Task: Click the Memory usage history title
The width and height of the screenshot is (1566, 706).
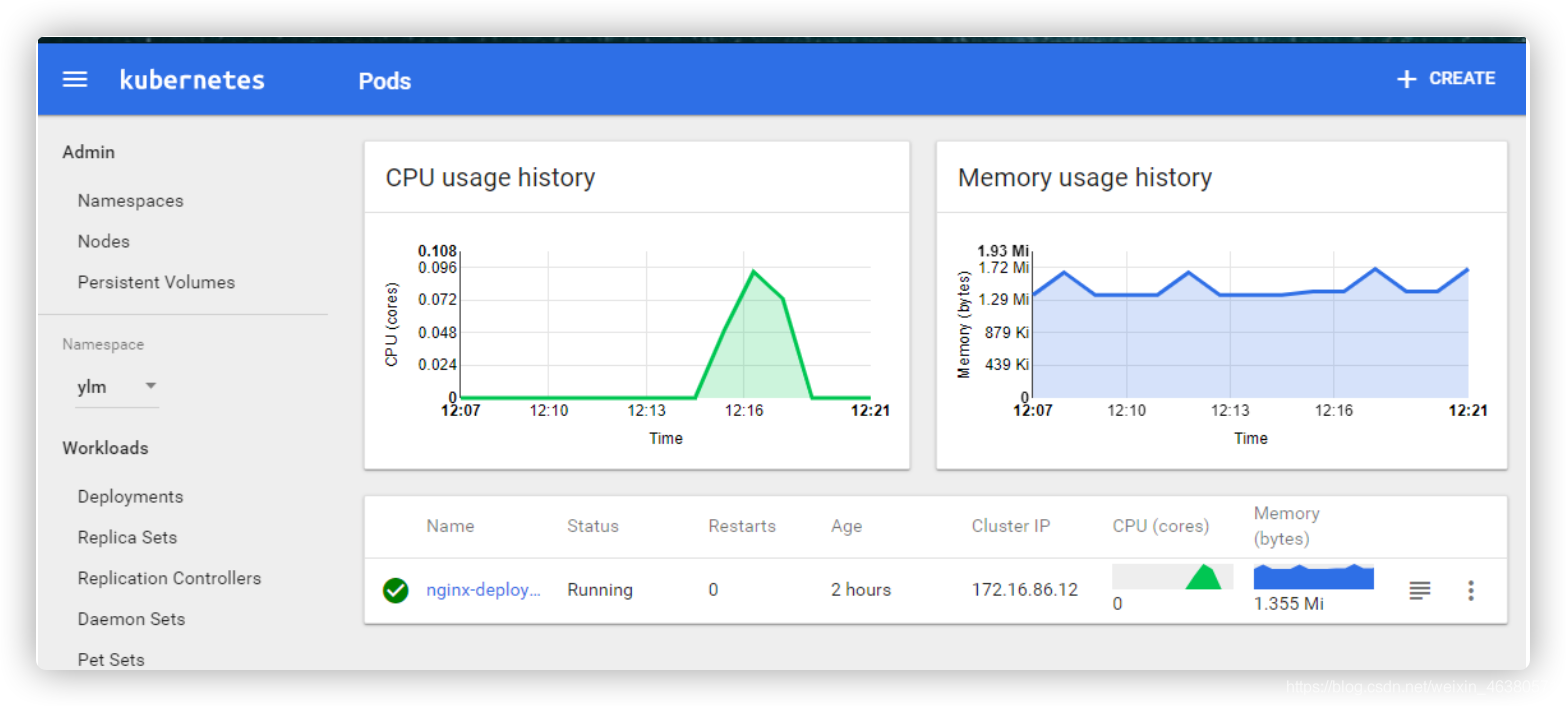Action: 1085,178
